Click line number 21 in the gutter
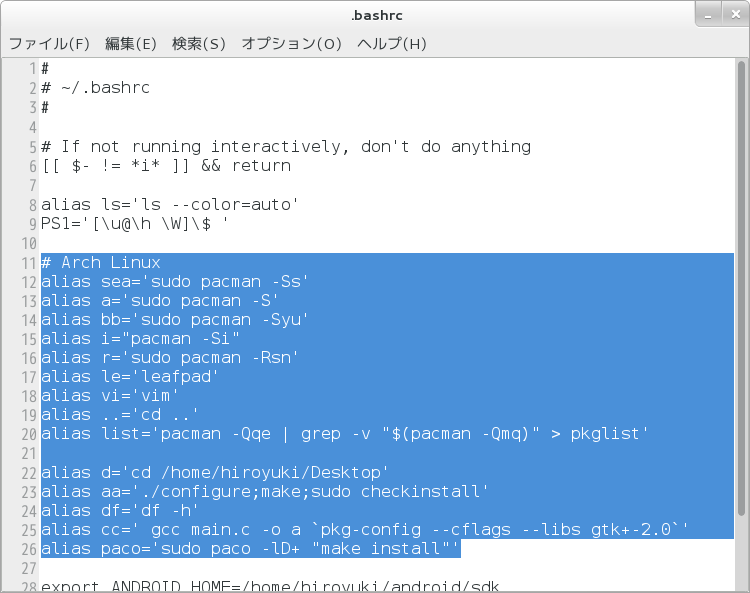 tap(29, 453)
